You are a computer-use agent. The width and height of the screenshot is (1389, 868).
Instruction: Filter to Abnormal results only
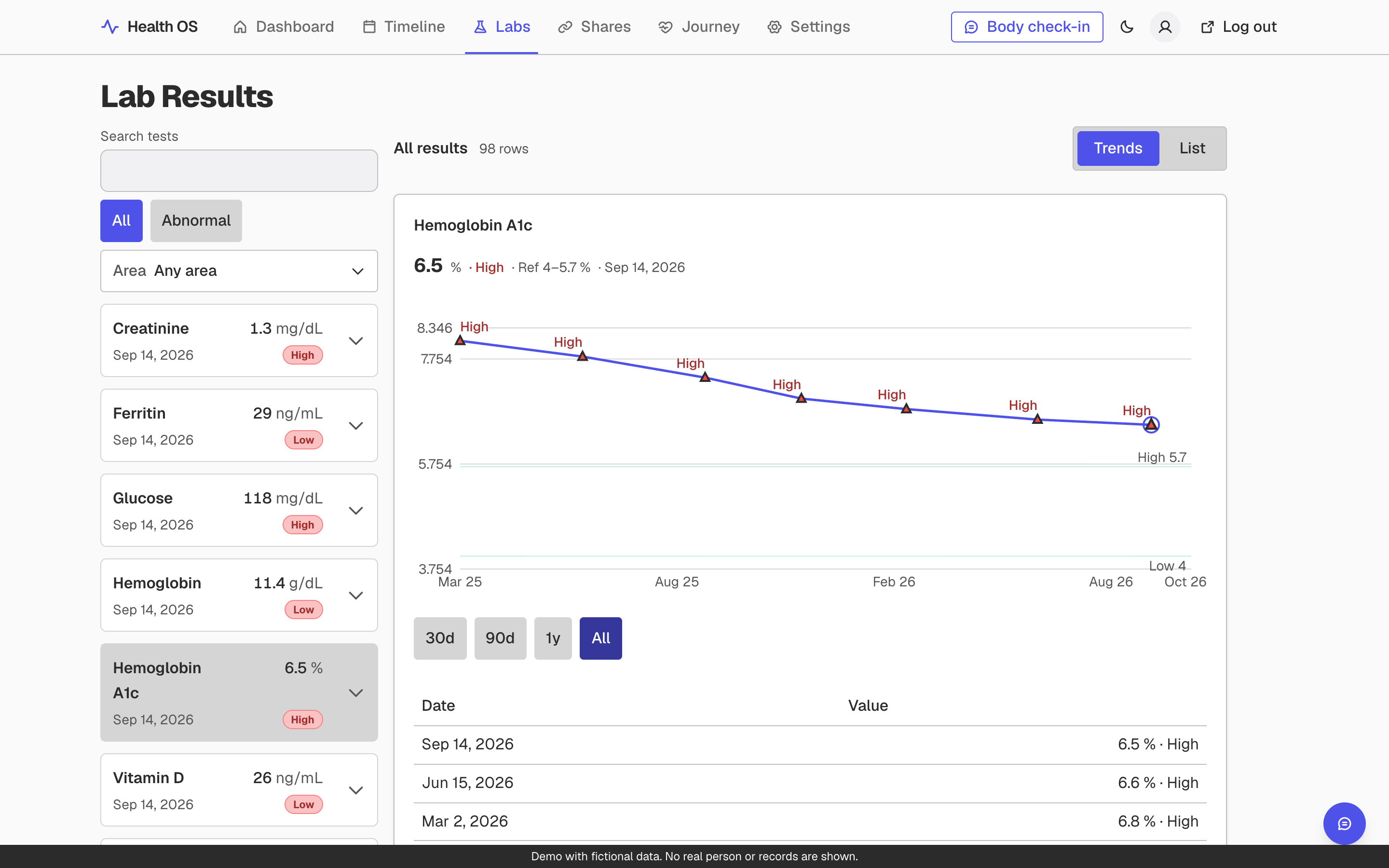point(196,220)
